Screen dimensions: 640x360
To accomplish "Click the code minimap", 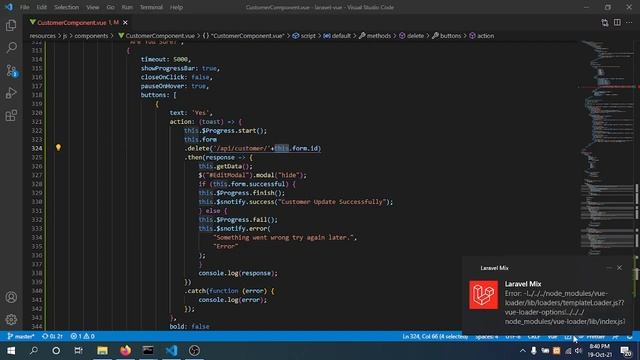I will (x=608, y=147).
